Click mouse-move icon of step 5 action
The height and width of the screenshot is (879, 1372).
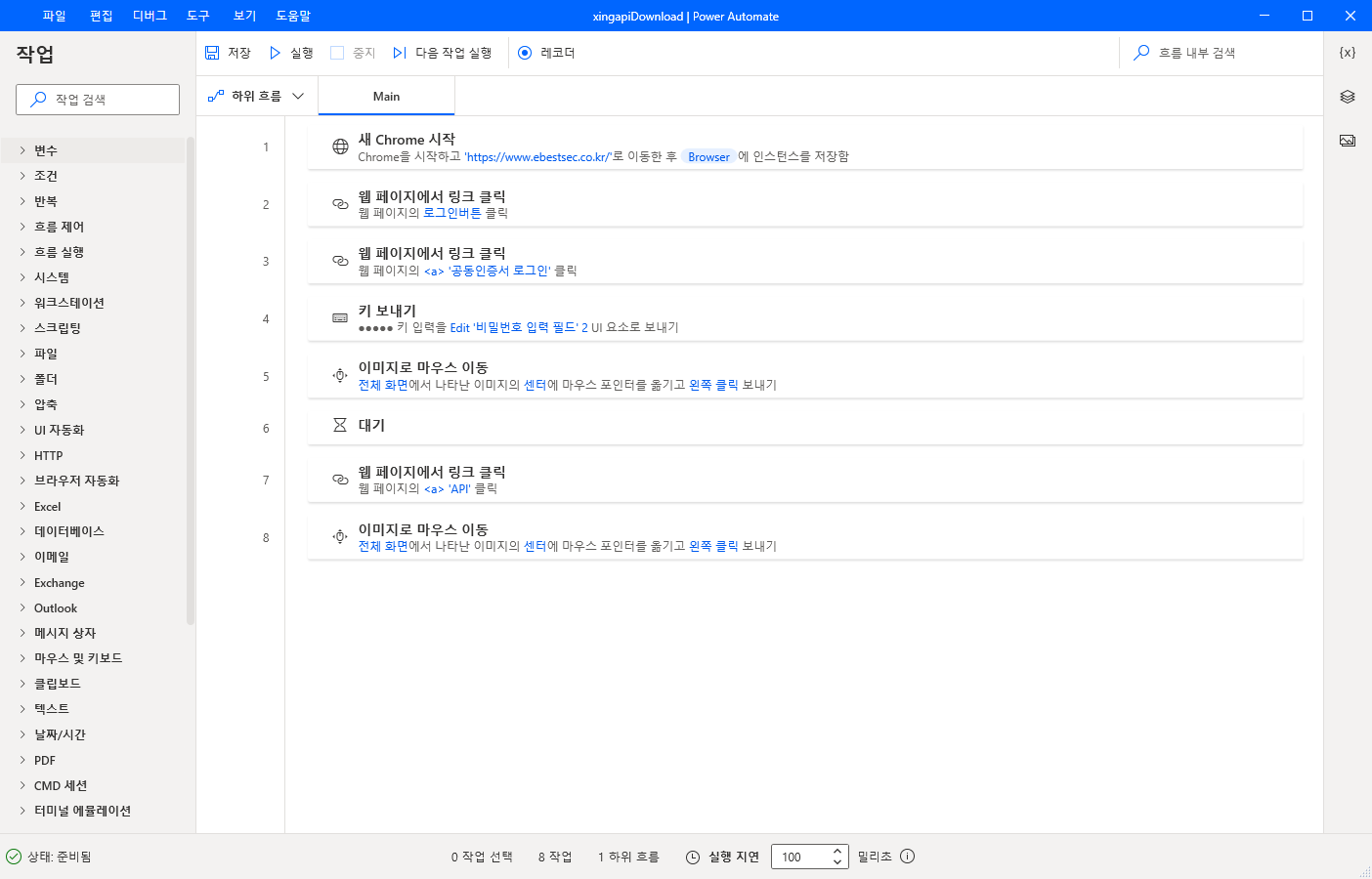tap(340, 375)
